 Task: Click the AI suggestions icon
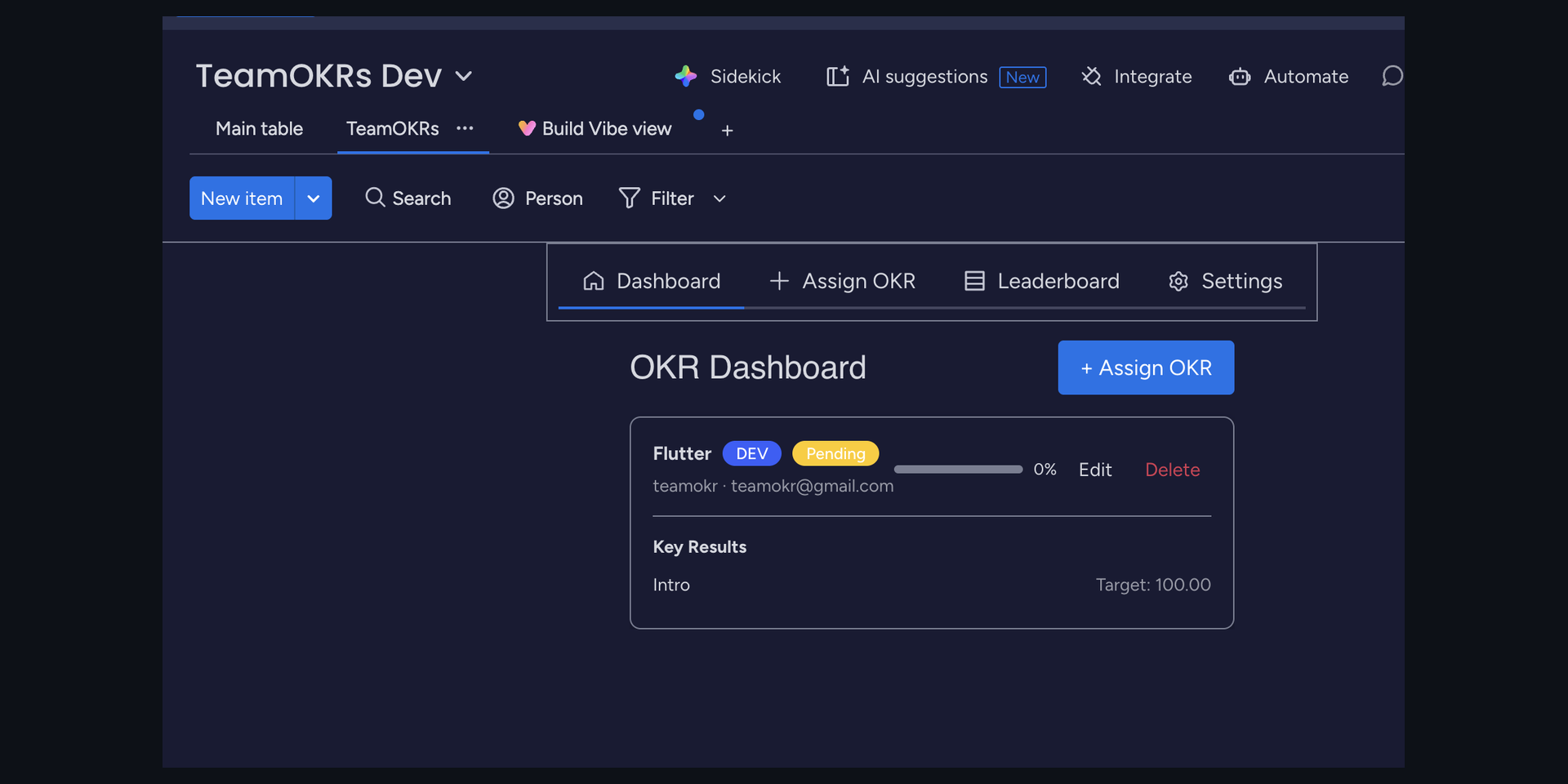(x=838, y=76)
